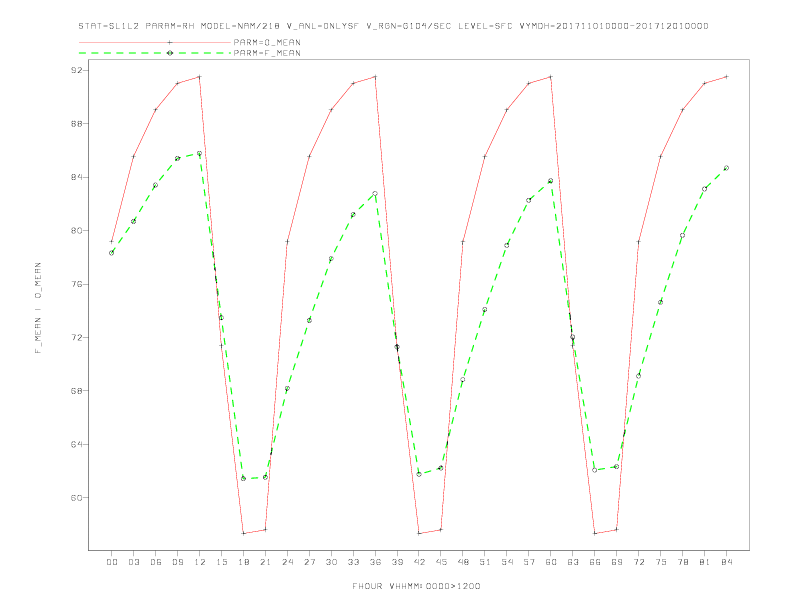Click x-axis tick label 48
Screen dimensions: 792x612
[x=463, y=562]
